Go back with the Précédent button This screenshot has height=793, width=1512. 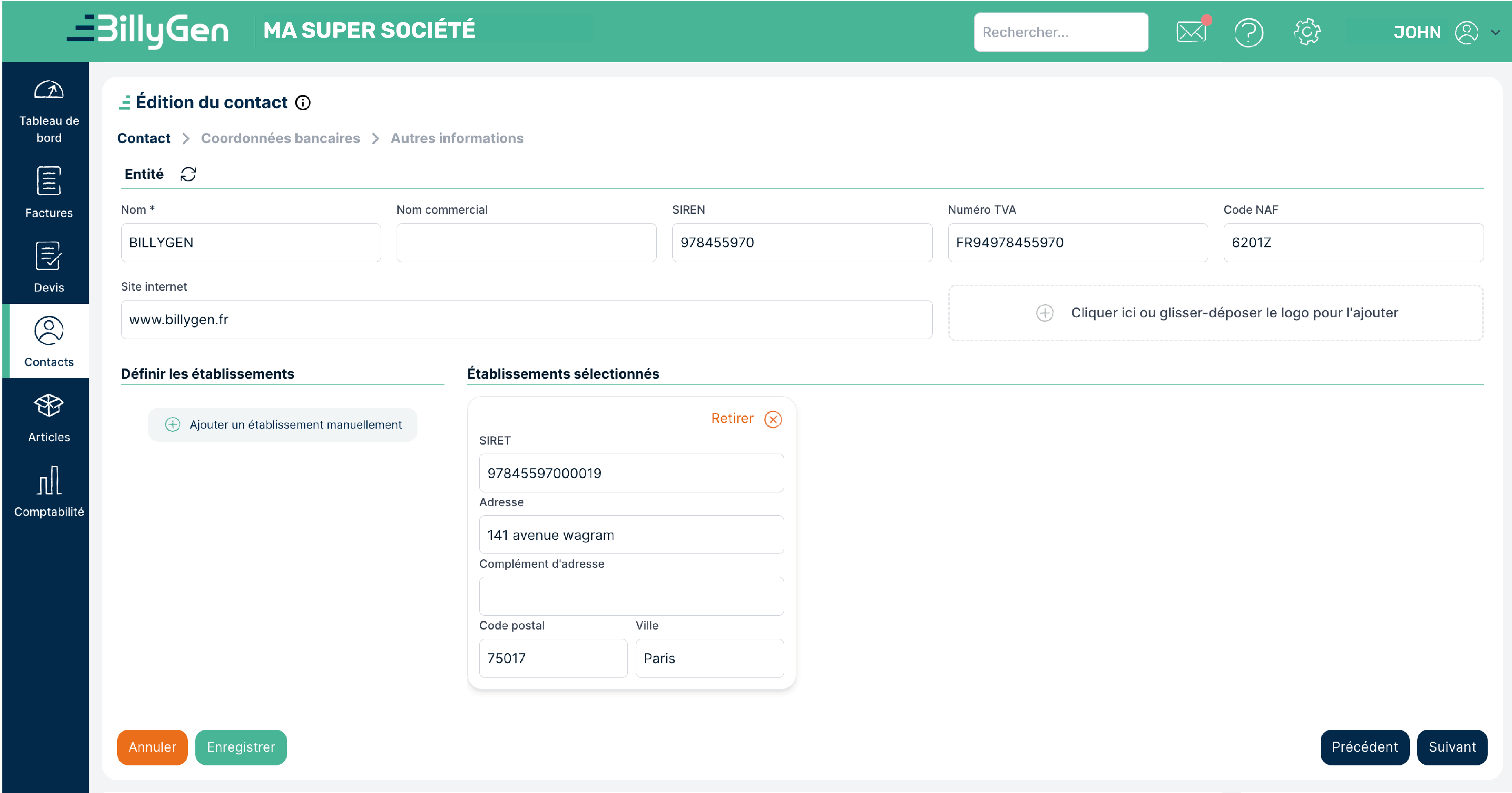pyautogui.click(x=1365, y=747)
